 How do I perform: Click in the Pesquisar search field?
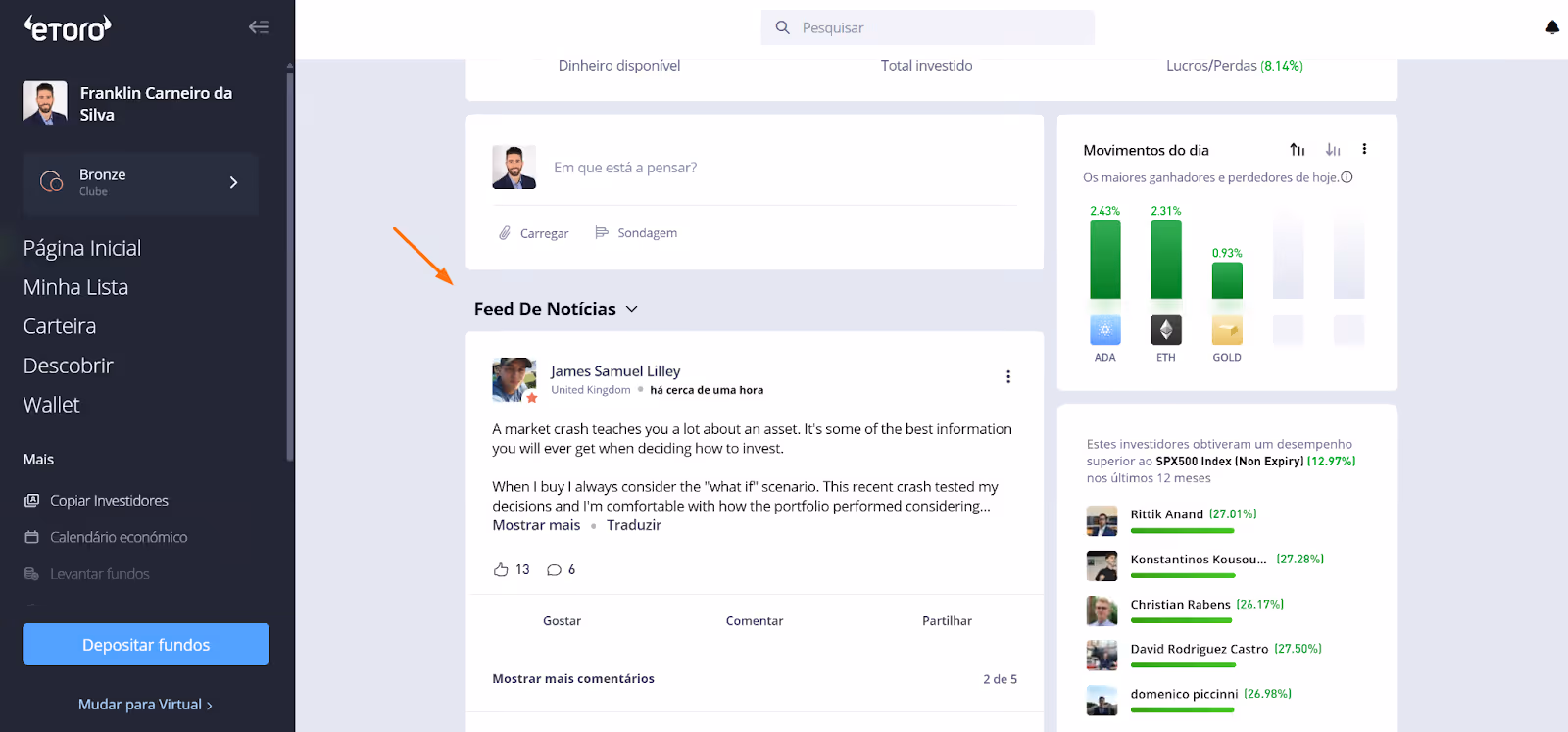[x=927, y=27]
